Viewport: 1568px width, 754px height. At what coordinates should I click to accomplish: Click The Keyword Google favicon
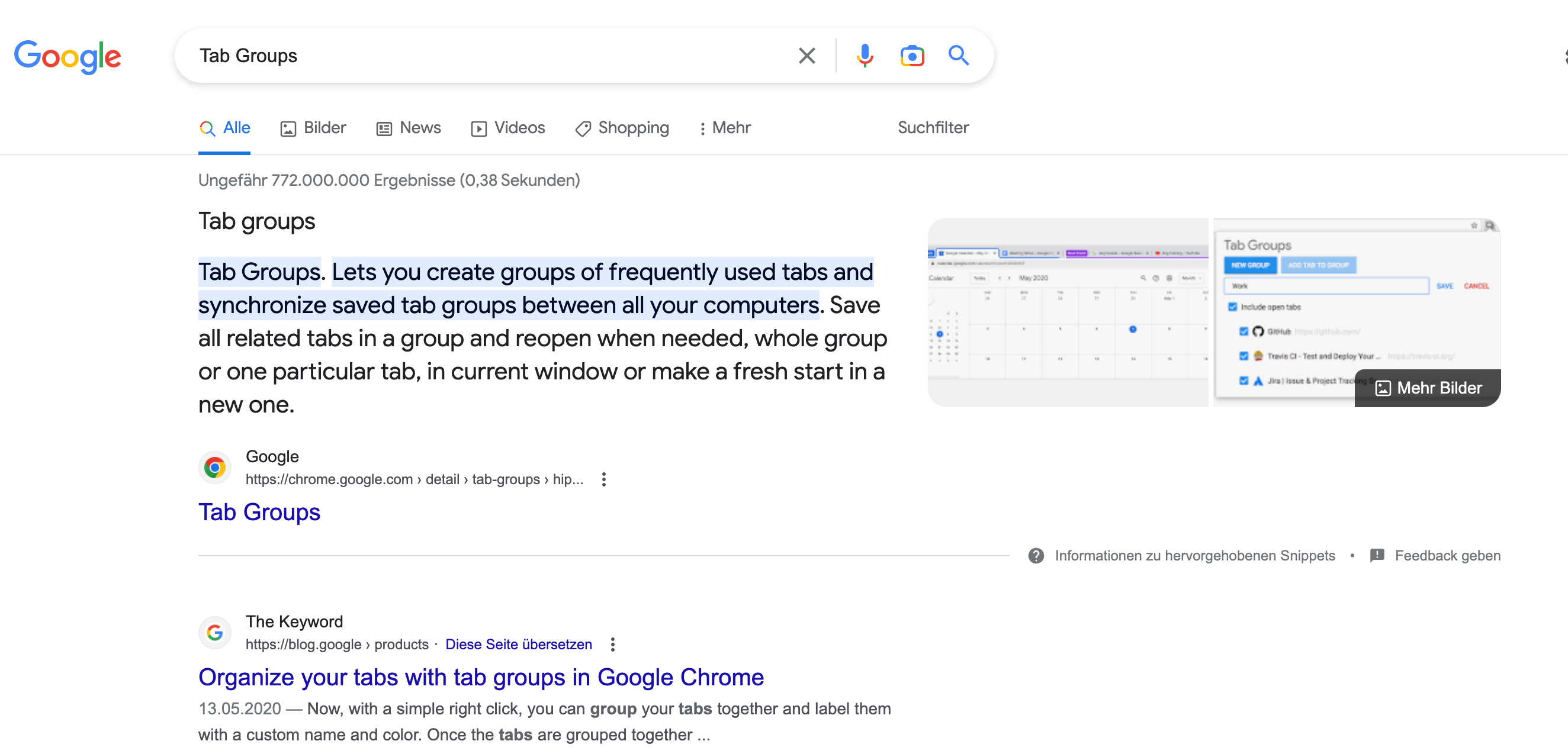point(214,633)
